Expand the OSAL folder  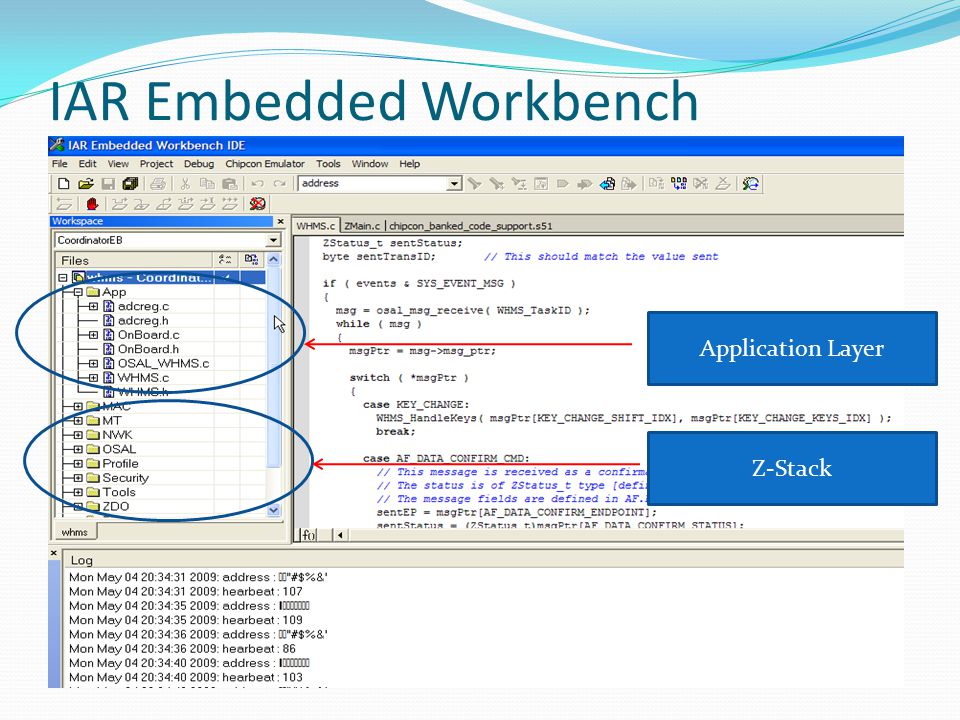pyautogui.click(x=78, y=449)
